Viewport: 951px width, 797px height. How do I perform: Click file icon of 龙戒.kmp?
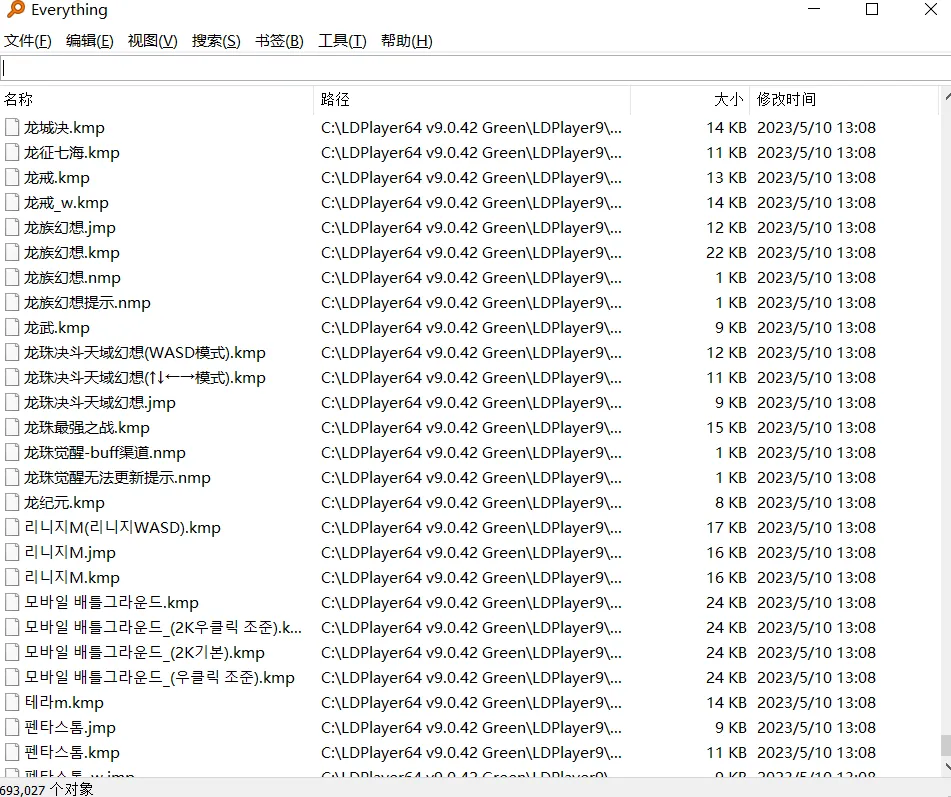point(12,177)
